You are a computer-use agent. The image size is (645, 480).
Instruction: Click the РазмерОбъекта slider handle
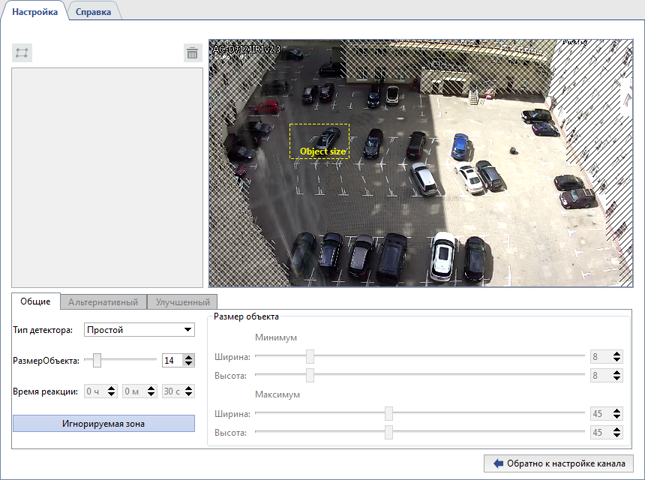pos(97,360)
